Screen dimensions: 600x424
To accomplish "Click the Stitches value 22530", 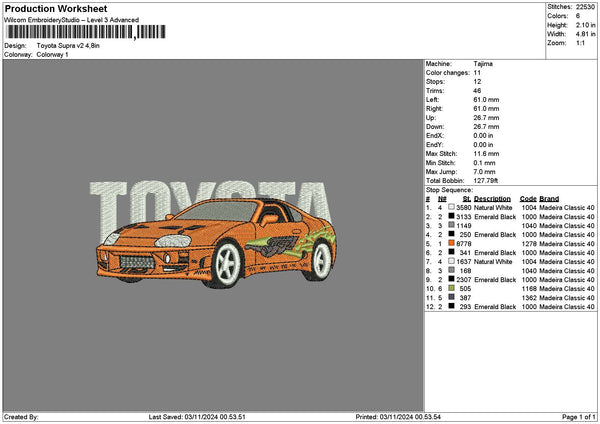I will coord(585,7).
